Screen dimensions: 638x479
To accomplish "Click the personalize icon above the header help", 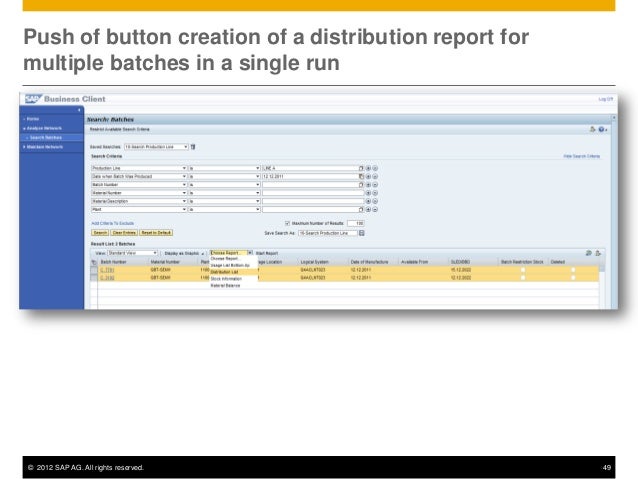I will pos(592,129).
